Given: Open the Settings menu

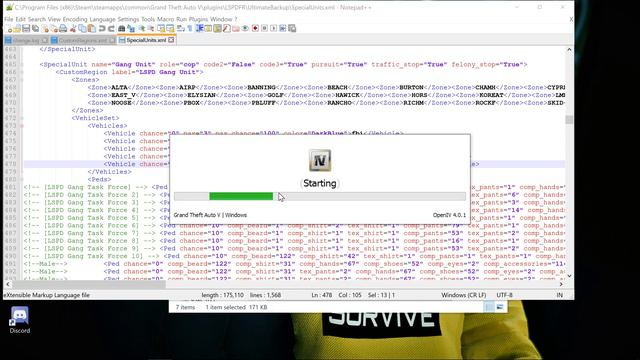Looking at the screenshot, I should [128, 19].
